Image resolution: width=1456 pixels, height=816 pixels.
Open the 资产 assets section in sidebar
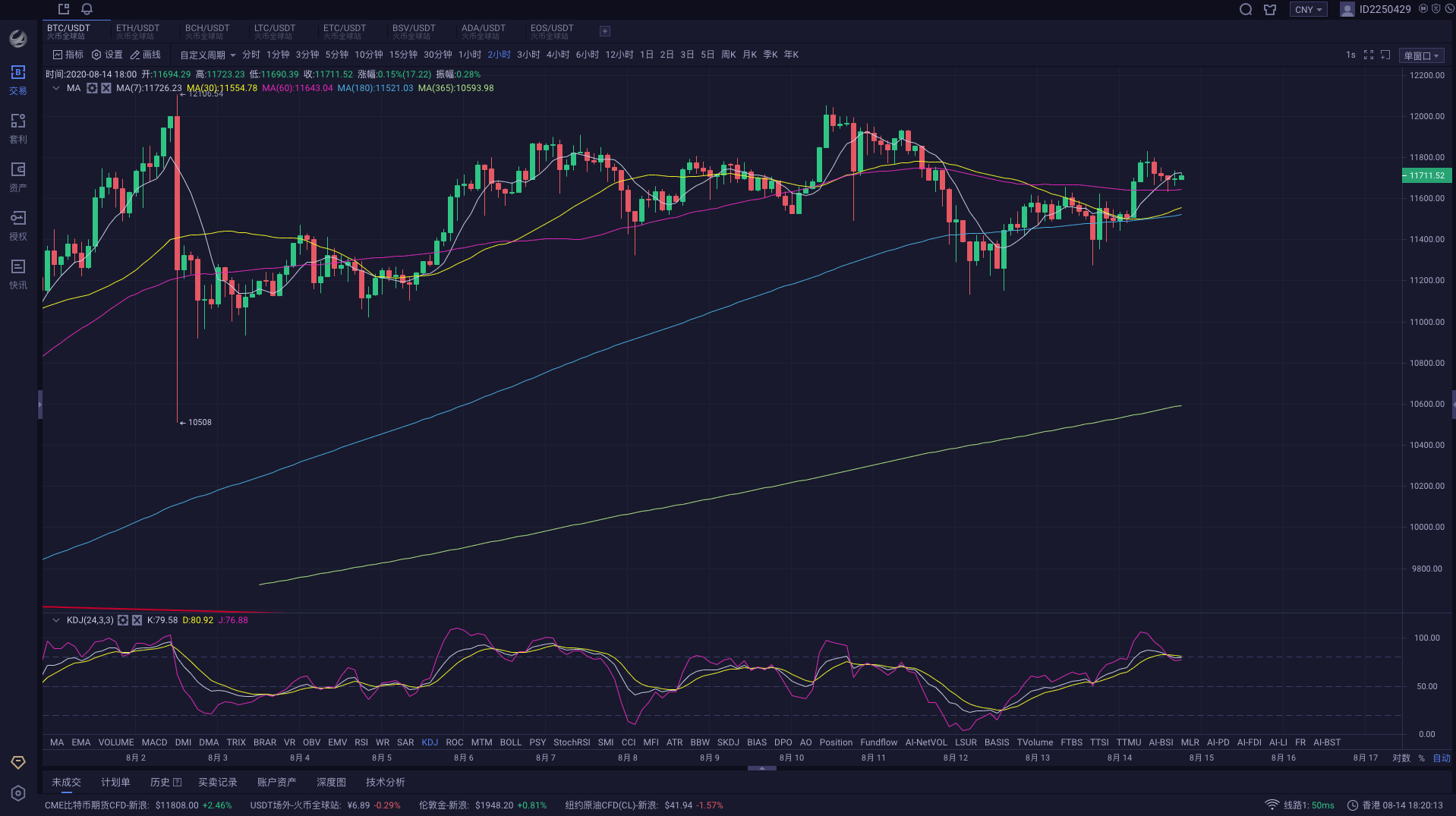17,177
